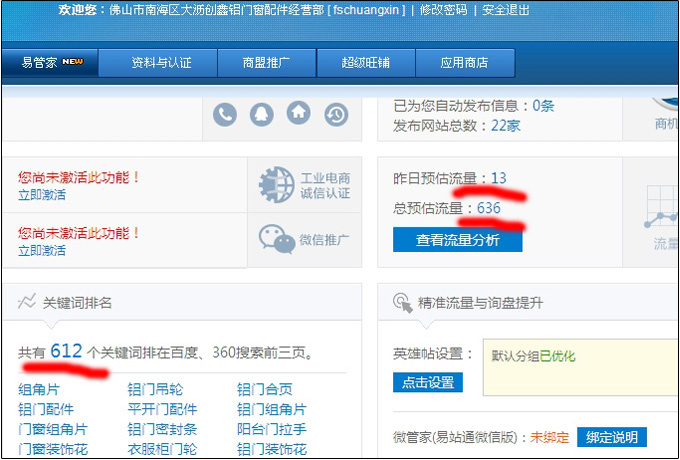
Task: Select the 超级旺铺 tab
Action: click(365, 63)
